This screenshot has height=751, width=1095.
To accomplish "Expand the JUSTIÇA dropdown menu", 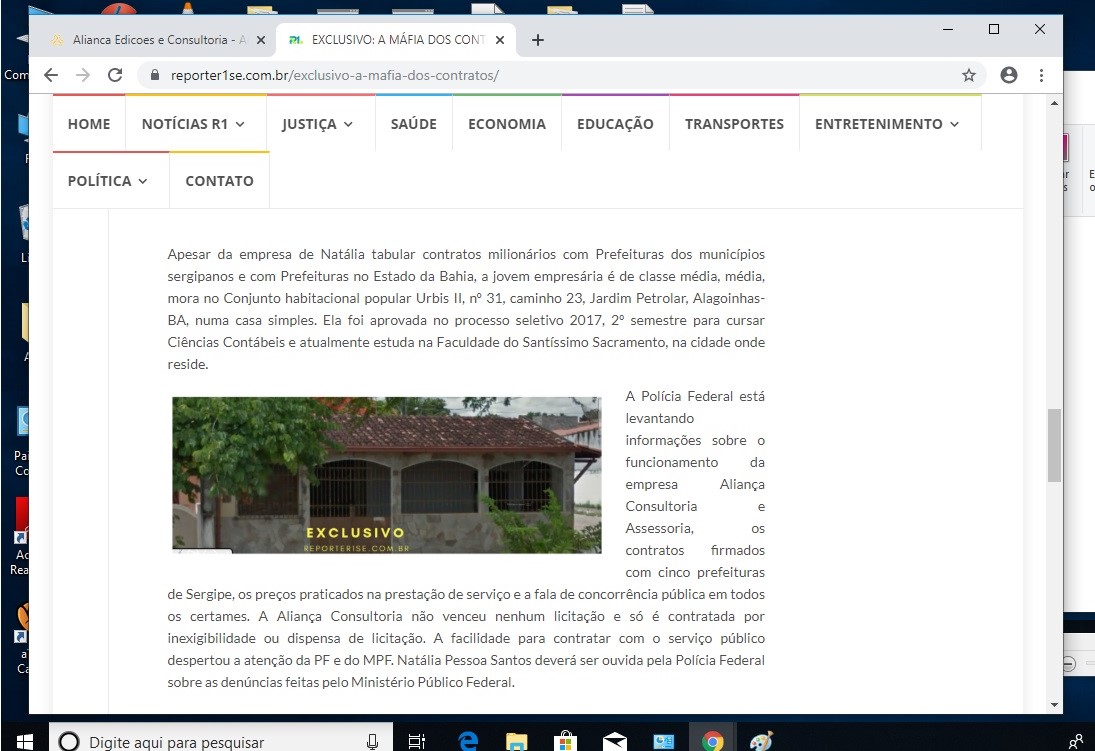I will click(317, 124).
